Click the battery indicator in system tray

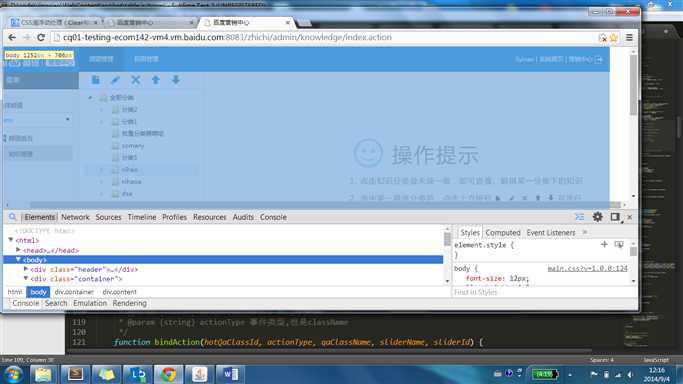[x=544, y=374]
